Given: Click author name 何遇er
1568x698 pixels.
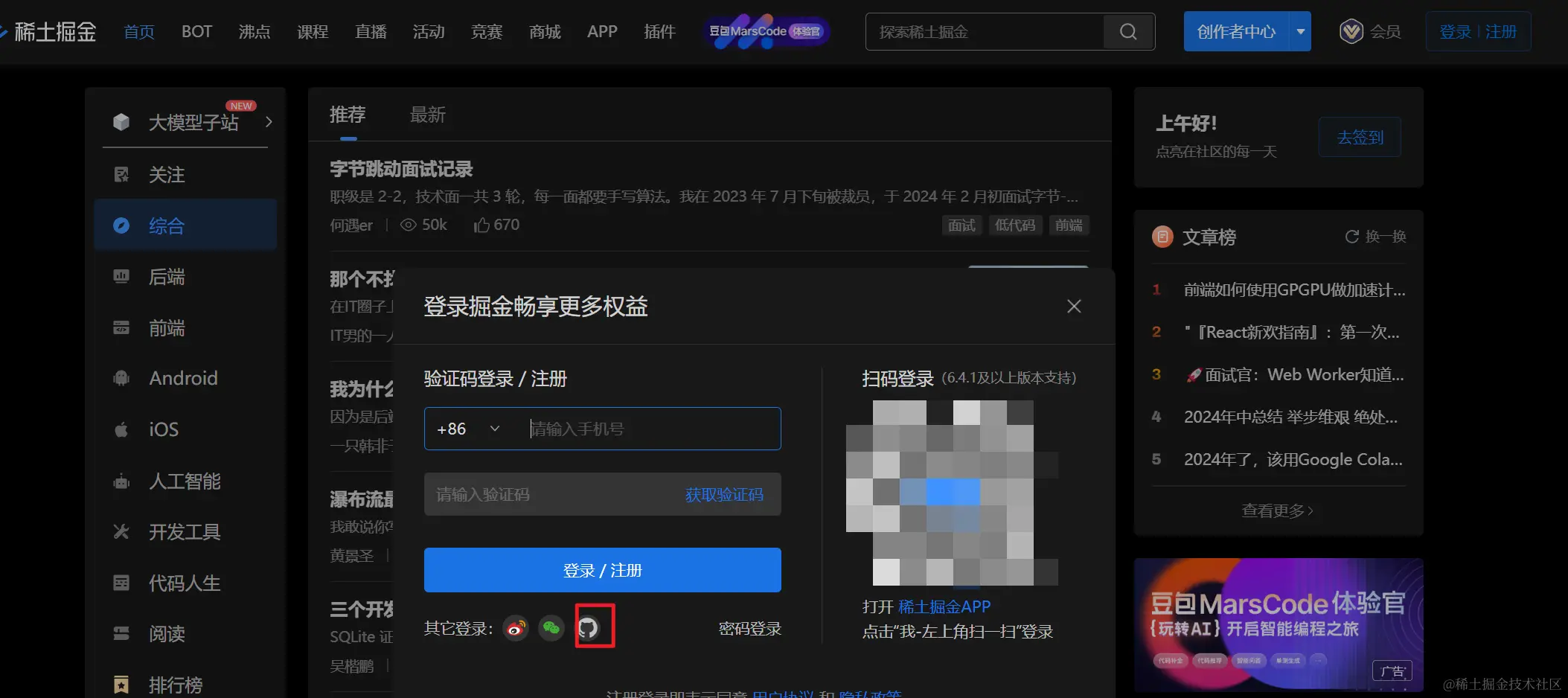Looking at the screenshot, I should coord(351,225).
